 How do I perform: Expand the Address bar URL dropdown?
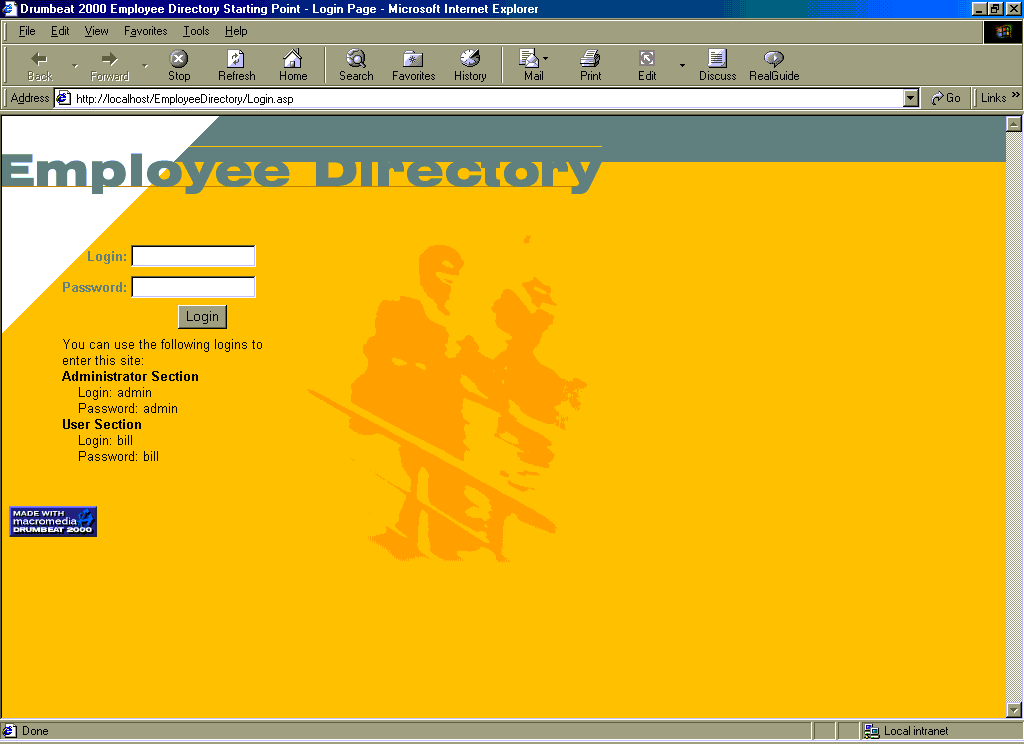coord(910,98)
